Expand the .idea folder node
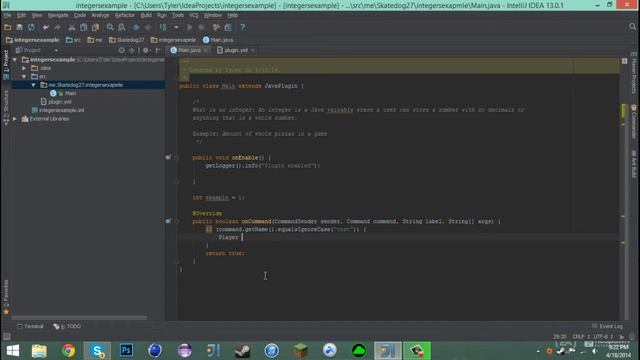Screen dimensions: 640x360 24,68
